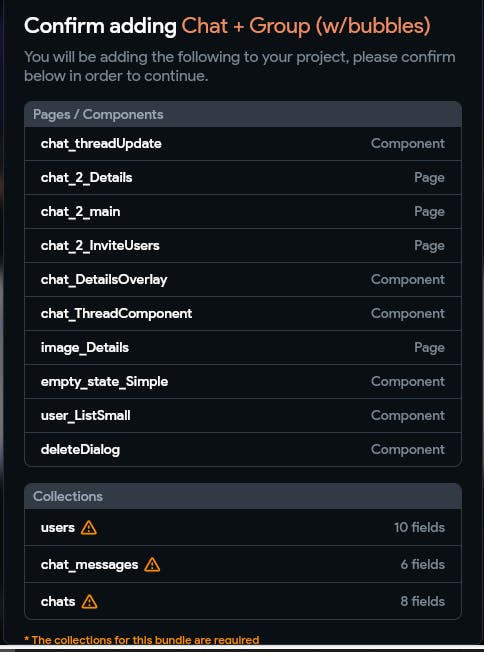Click the chat_messages collection name
The height and width of the screenshot is (652, 484).
pyautogui.click(x=89, y=565)
